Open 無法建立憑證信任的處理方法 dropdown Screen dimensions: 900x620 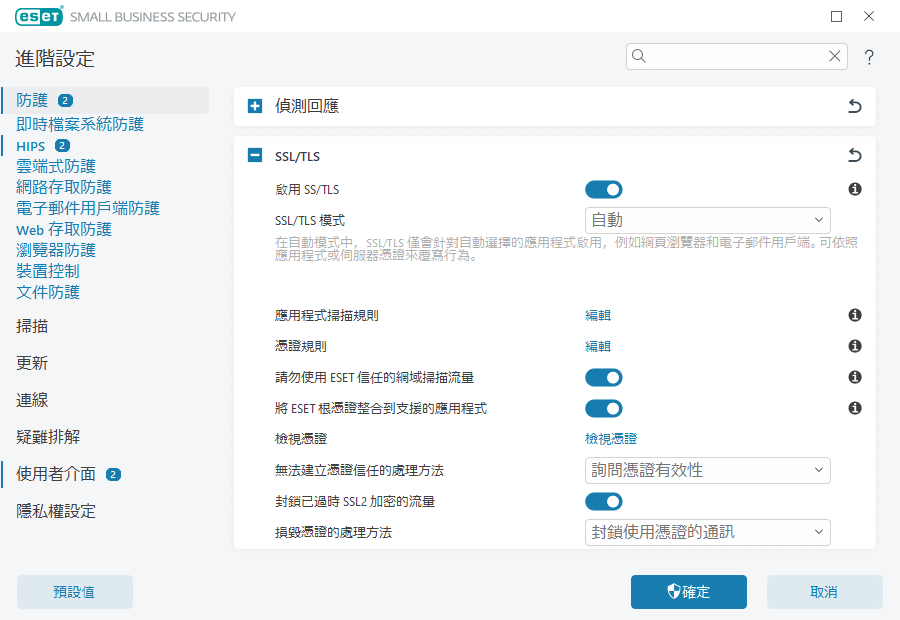click(707, 470)
